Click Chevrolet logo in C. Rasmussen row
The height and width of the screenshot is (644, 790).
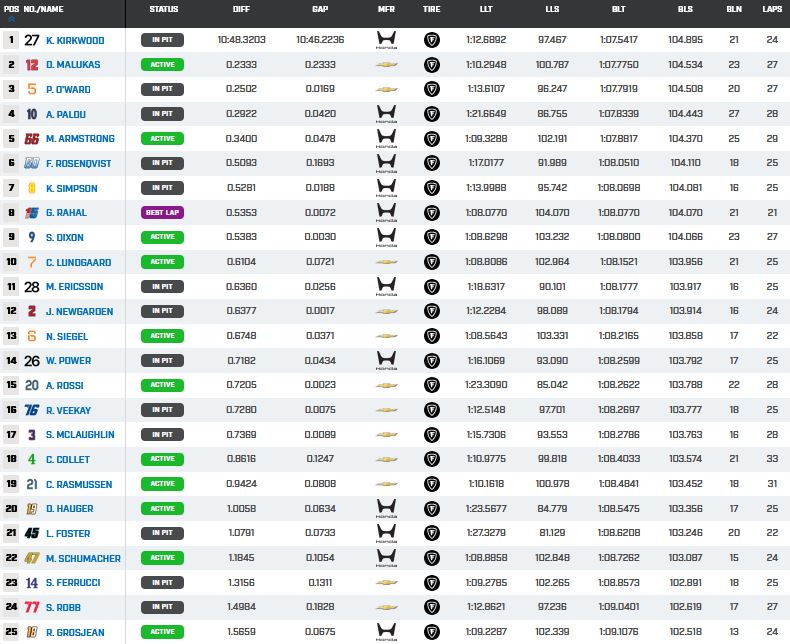pos(386,484)
